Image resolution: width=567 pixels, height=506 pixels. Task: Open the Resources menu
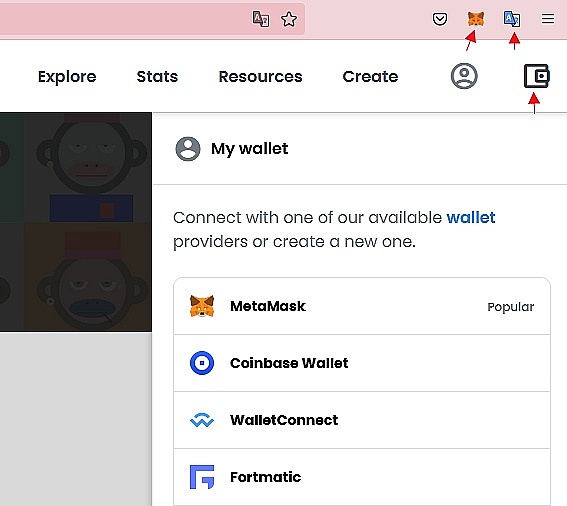[x=260, y=77]
